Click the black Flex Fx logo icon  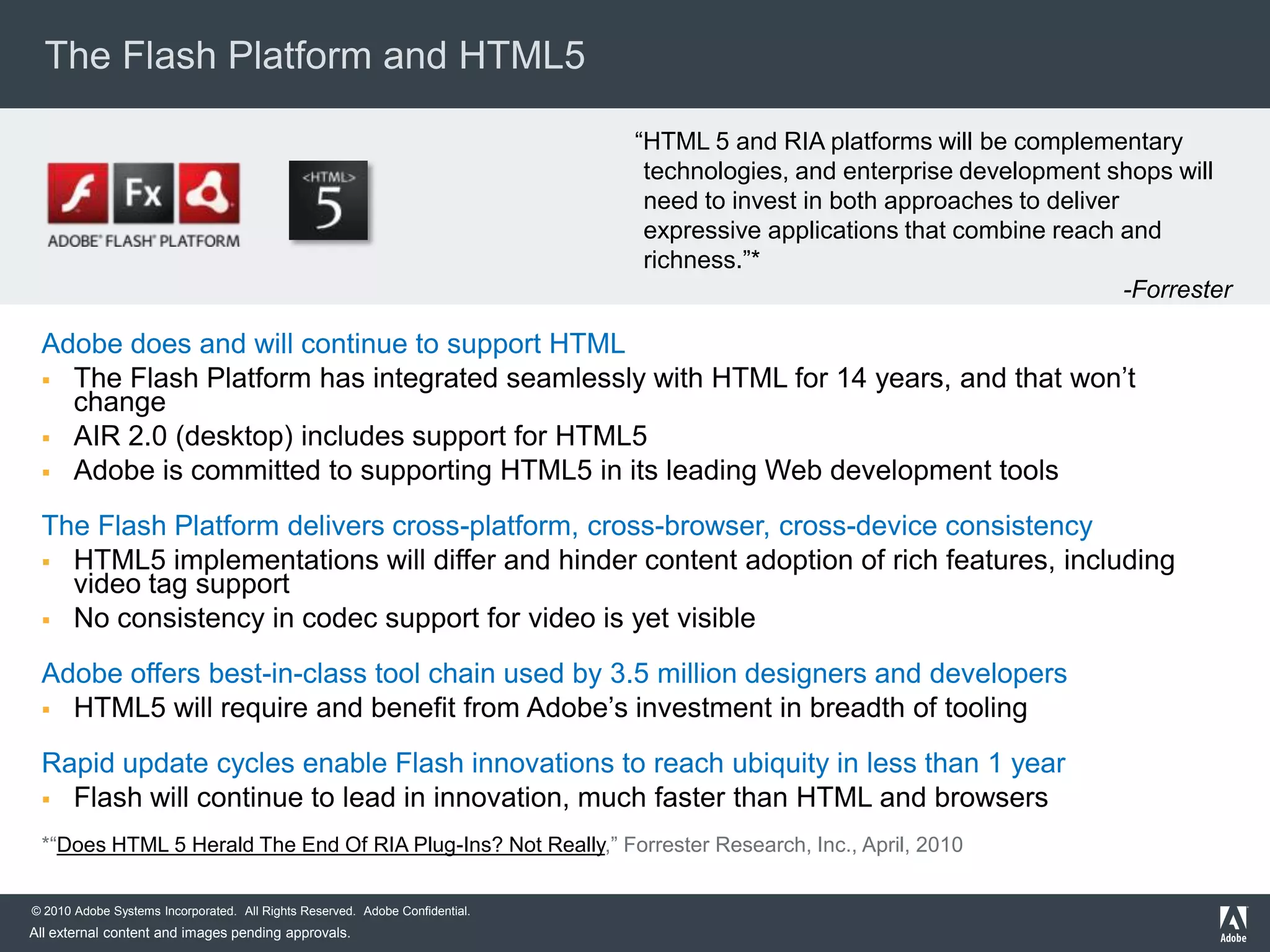pyautogui.click(x=144, y=193)
